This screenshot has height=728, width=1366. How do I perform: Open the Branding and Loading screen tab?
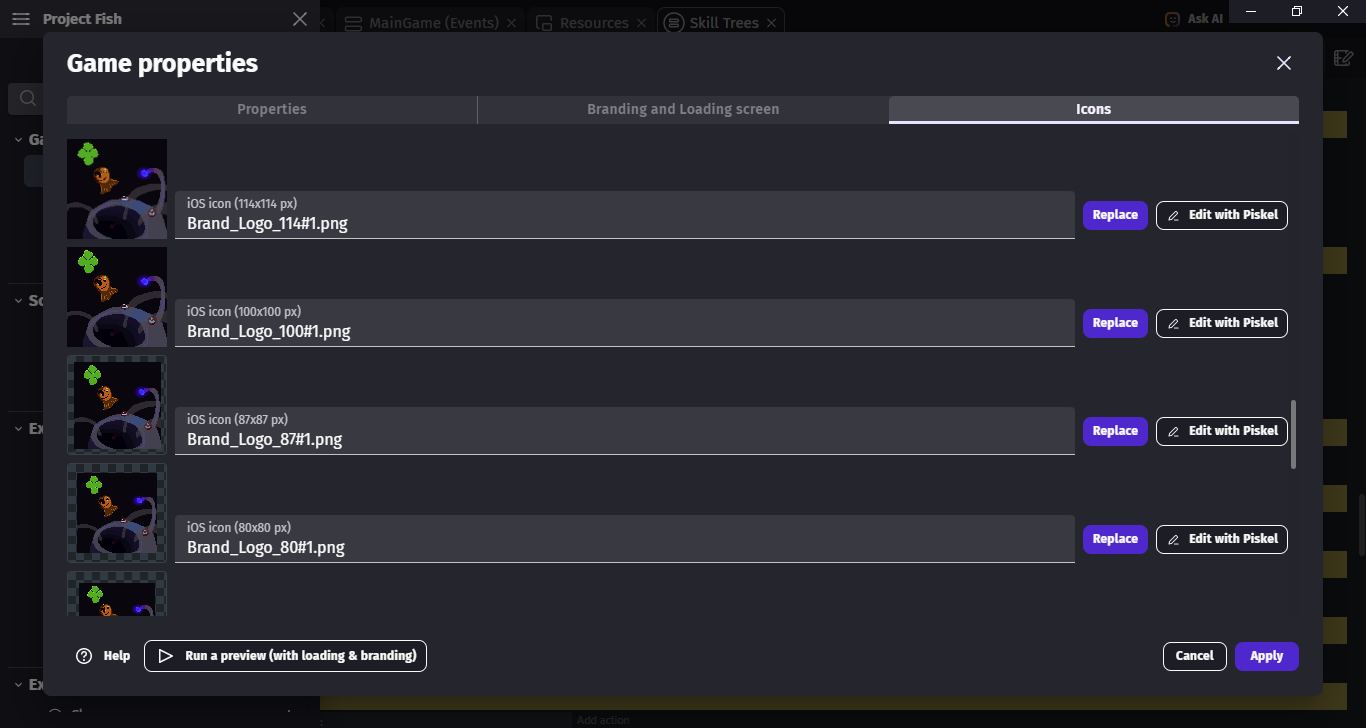[x=683, y=109]
